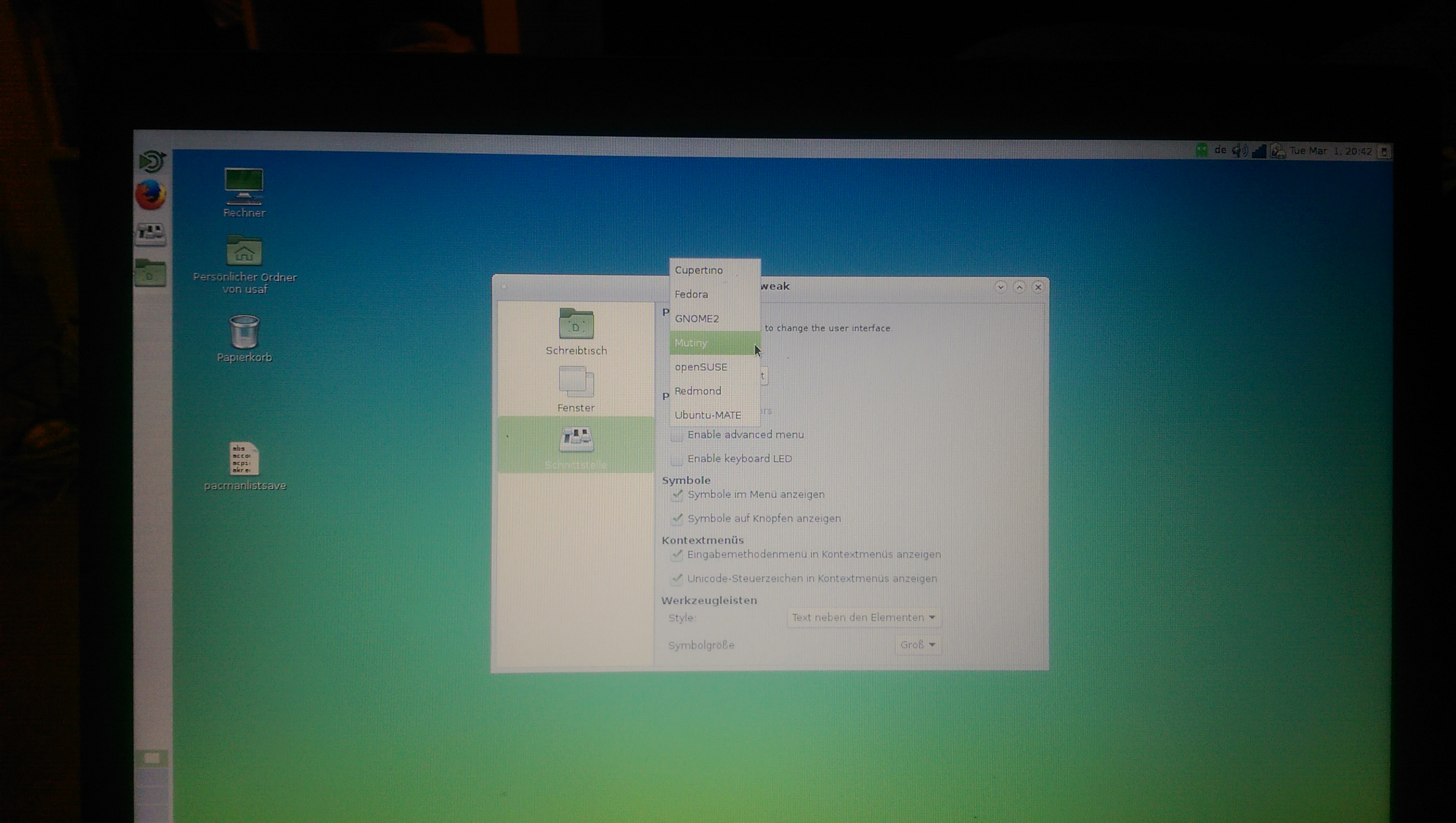
Task: Toggle 'Unicode-Steuerzeichen in Kontextmenüs anzeigen' checkbox
Action: (677, 579)
